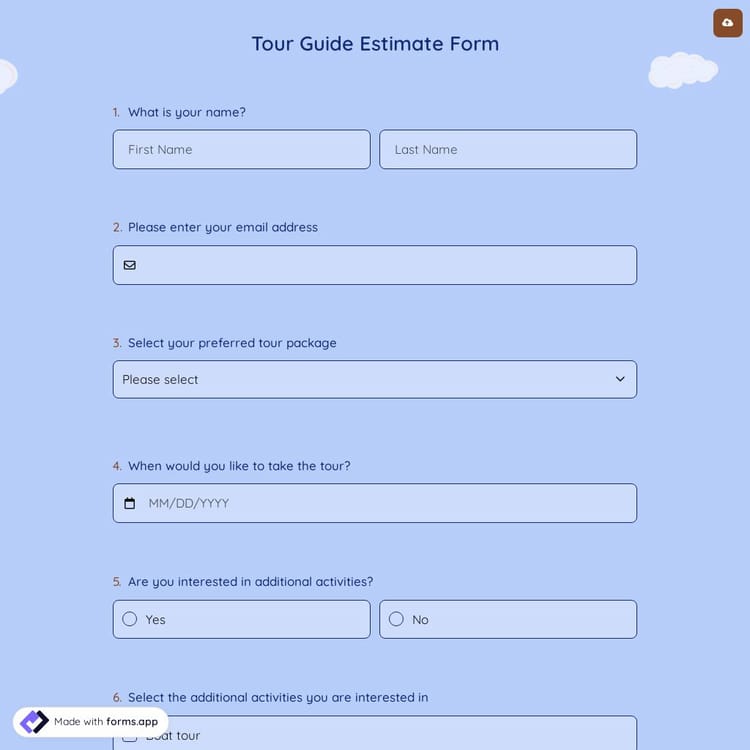Check the Boat tour checkbox
The width and height of the screenshot is (750, 750).
tap(130, 737)
